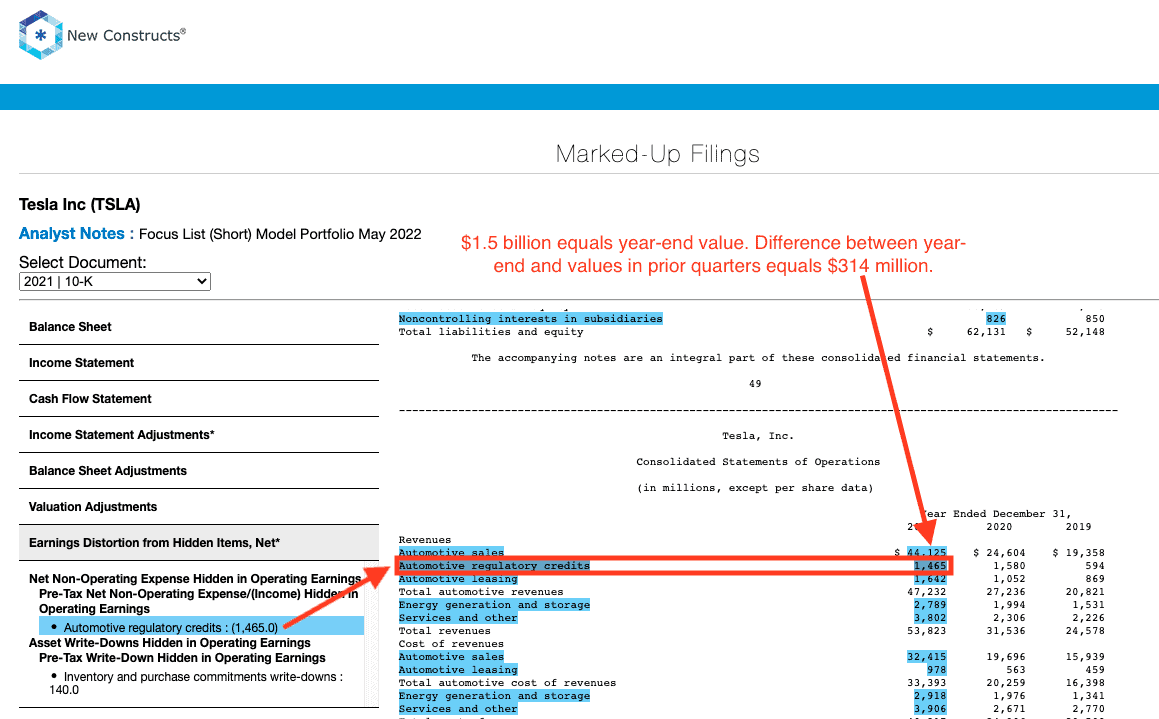Click highlighted Services and other under Revenues
This screenshot has height=719, width=1159.
[x=458, y=618]
